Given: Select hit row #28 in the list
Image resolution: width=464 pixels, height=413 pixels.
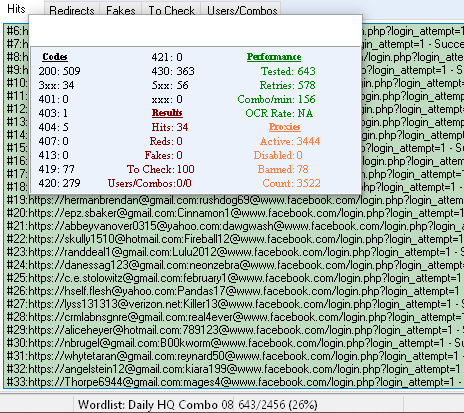Looking at the screenshot, I should (x=233, y=317).
